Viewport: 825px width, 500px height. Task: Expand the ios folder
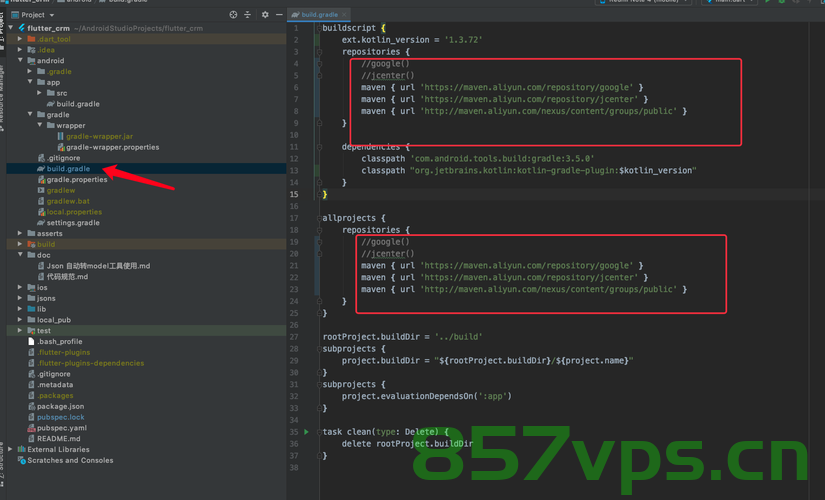pyautogui.click(x=20, y=287)
